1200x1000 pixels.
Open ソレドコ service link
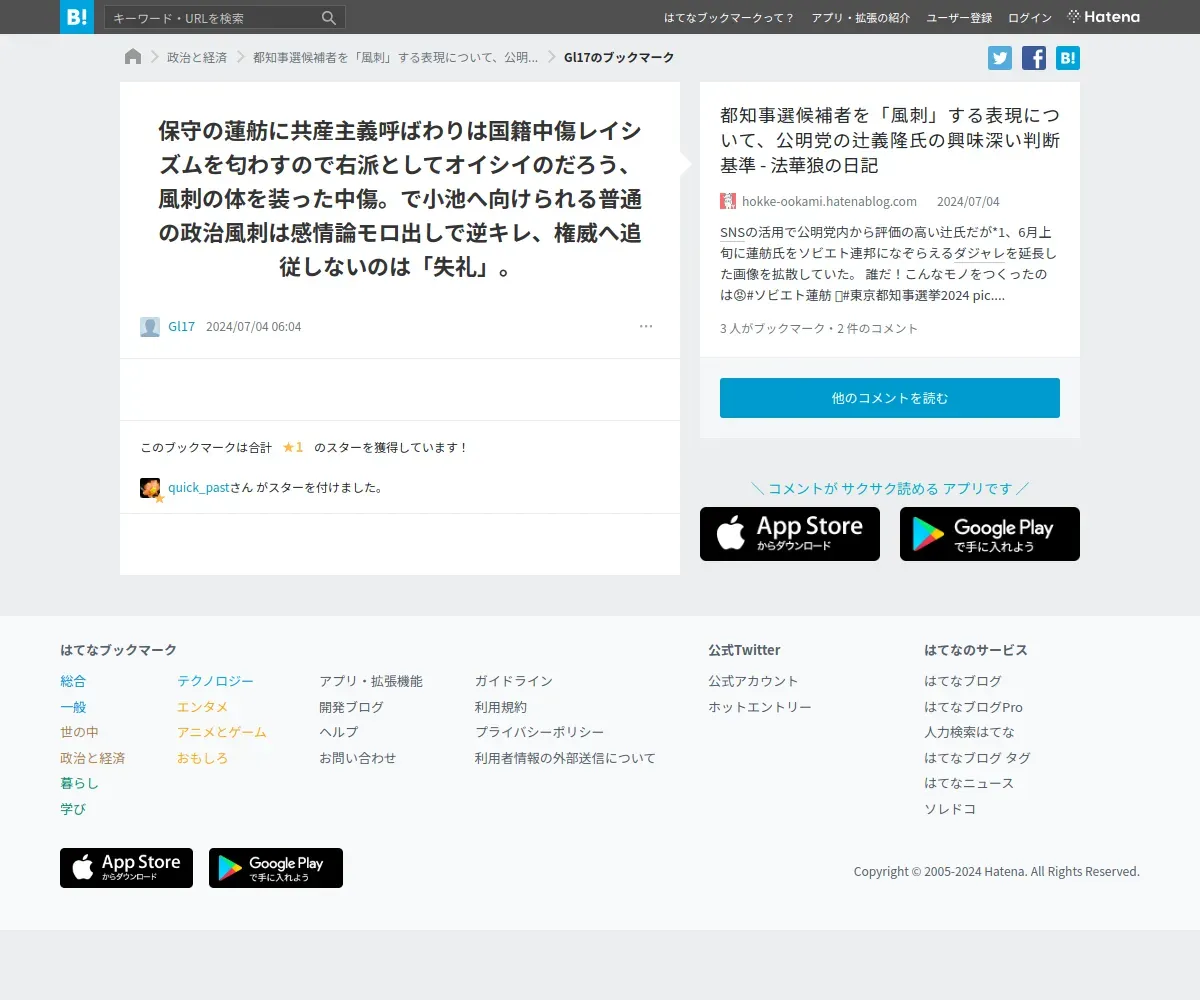[x=950, y=809]
